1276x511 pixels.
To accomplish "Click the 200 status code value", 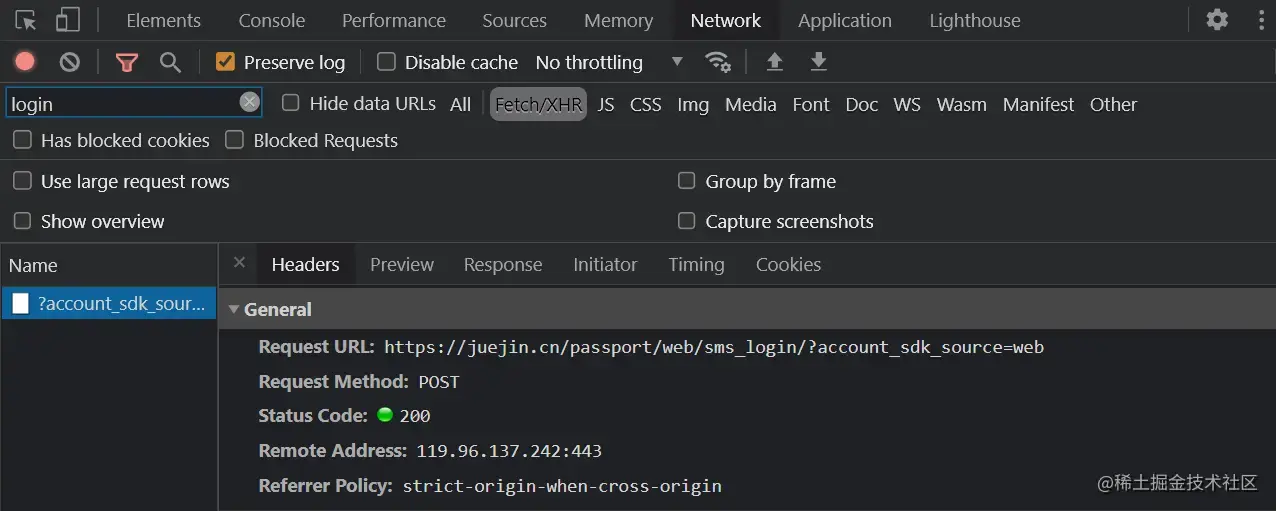I will point(415,416).
